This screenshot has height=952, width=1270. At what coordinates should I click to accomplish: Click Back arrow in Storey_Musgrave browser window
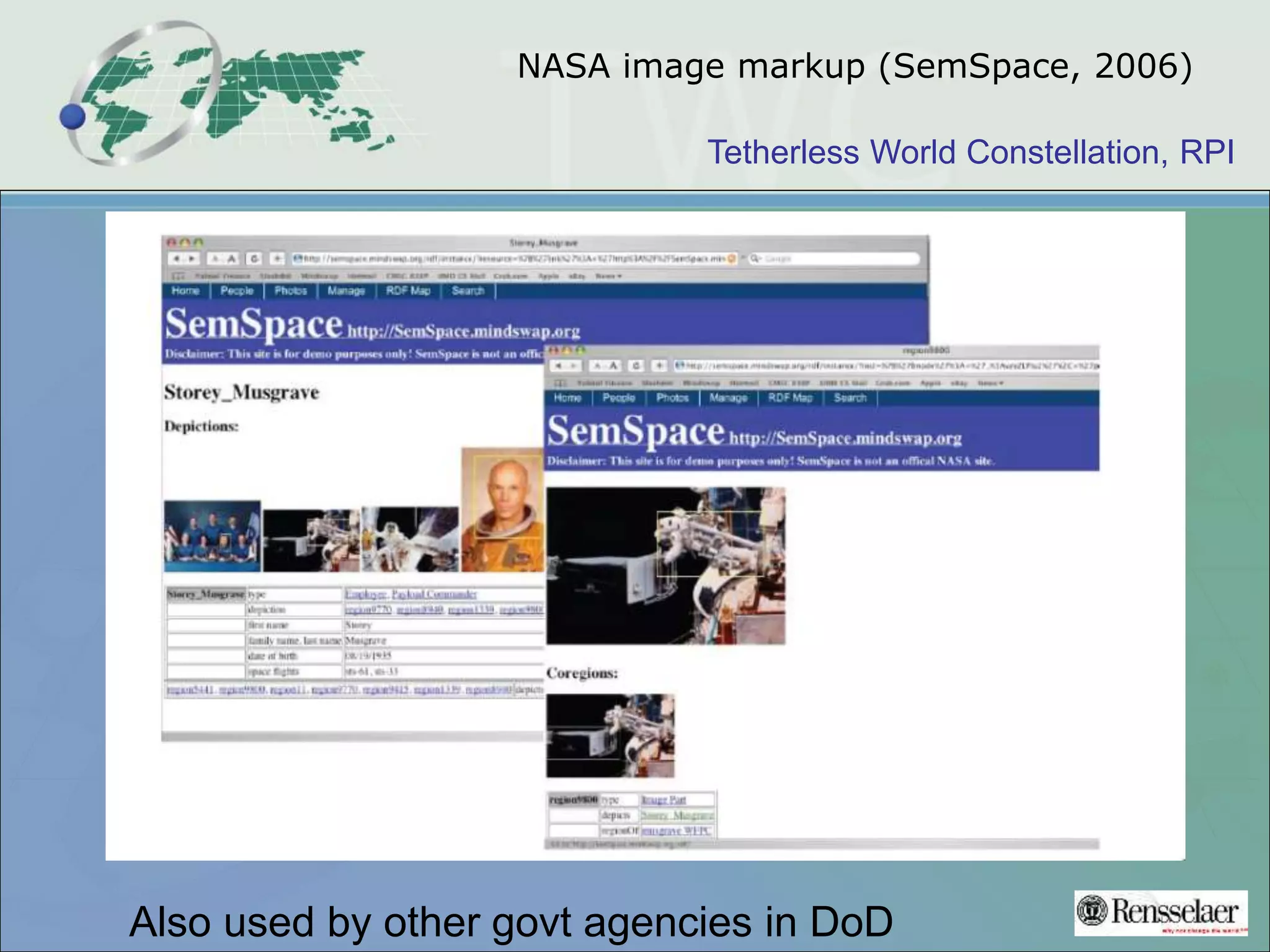(x=177, y=258)
